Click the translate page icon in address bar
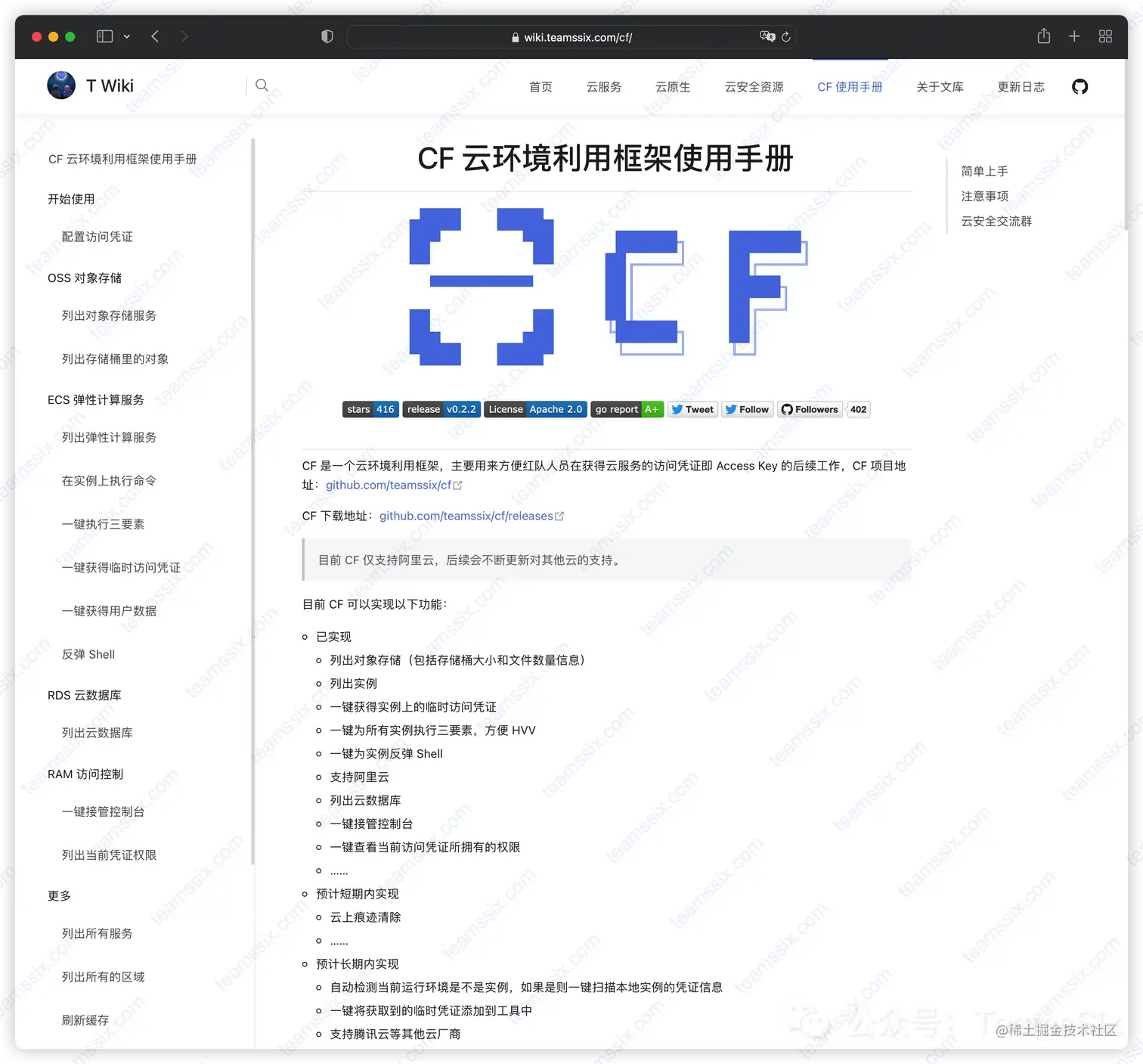This screenshot has width=1143, height=1064. tap(767, 36)
